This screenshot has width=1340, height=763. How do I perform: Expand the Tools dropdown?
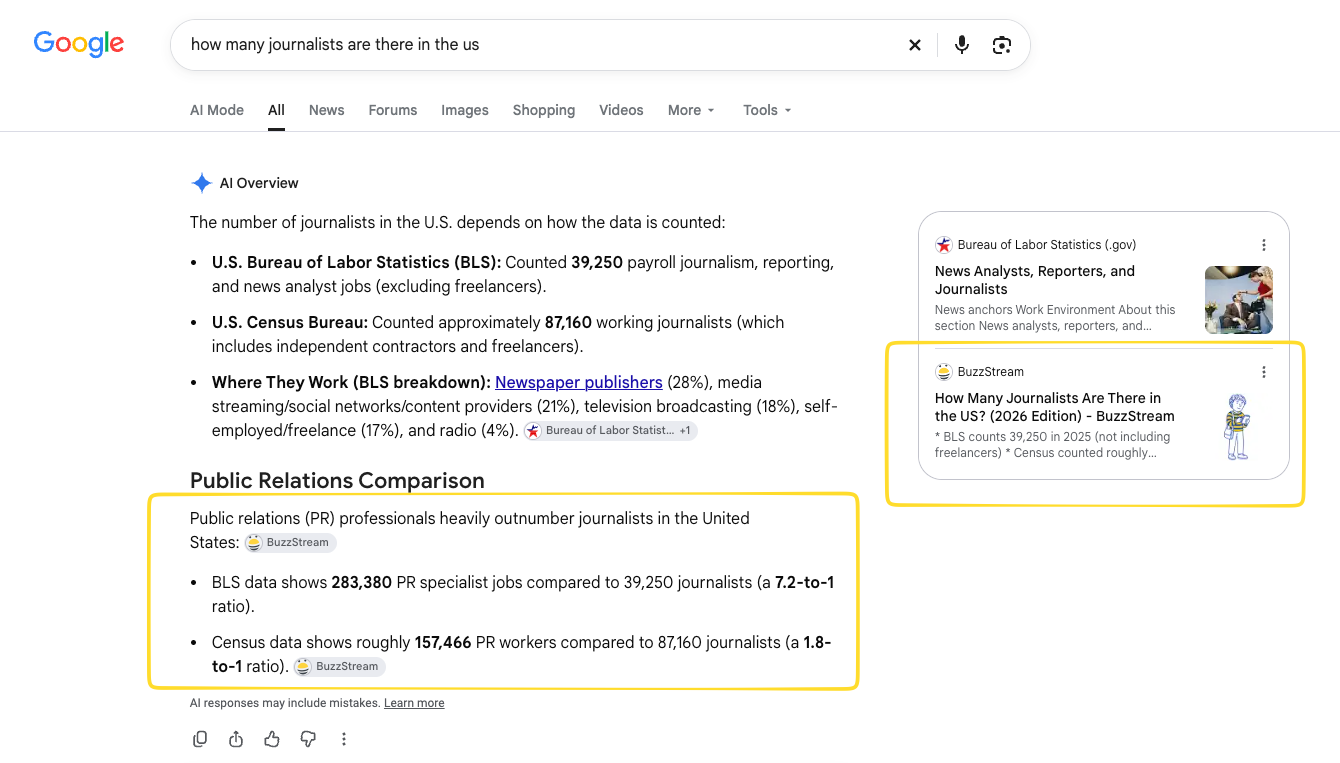(767, 110)
